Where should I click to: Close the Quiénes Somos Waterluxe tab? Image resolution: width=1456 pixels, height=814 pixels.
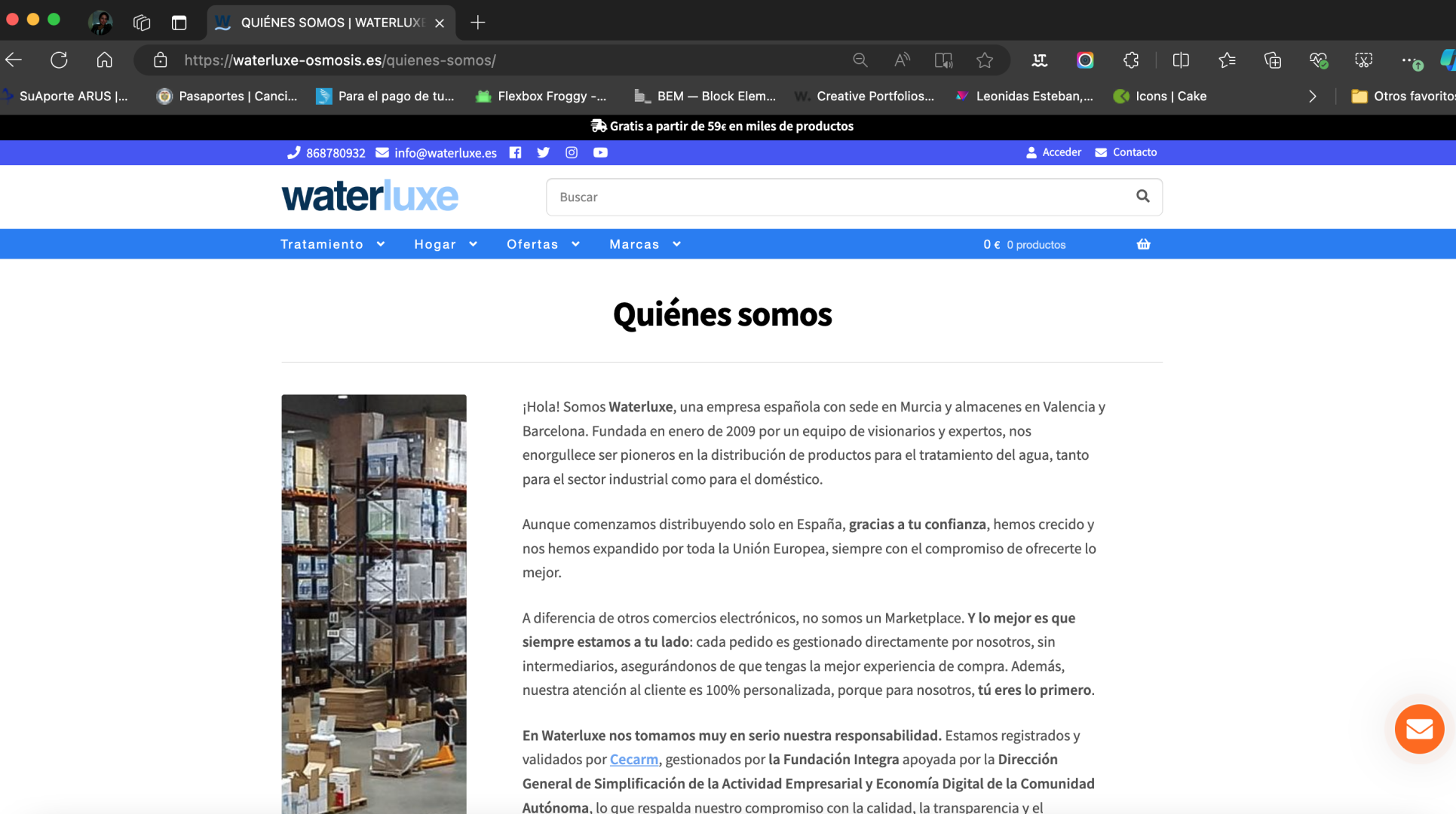coord(440,23)
